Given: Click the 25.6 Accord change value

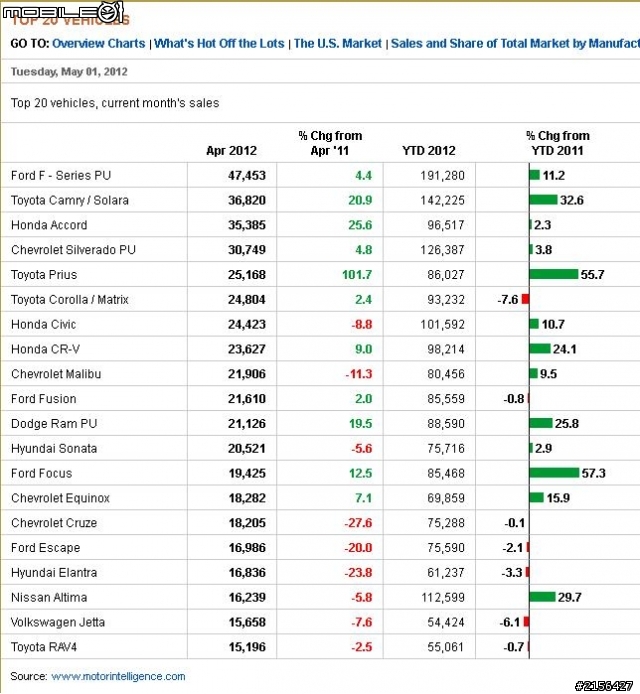Looking at the screenshot, I should click(x=360, y=225).
